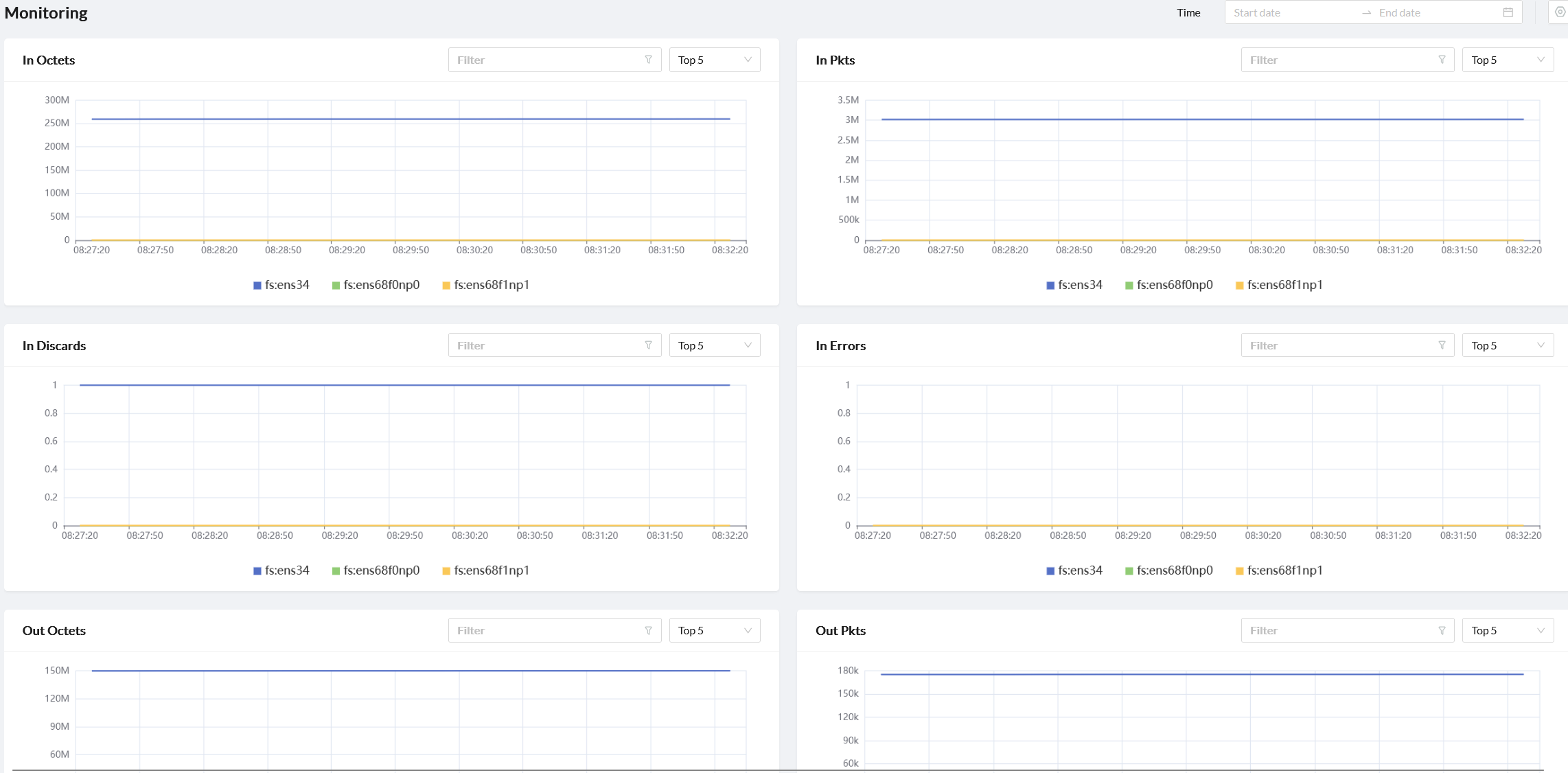The width and height of the screenshot is (1568, 773).
Task: Open Top 5 dropdown for In Errors
Action: tap(1507, 345)
